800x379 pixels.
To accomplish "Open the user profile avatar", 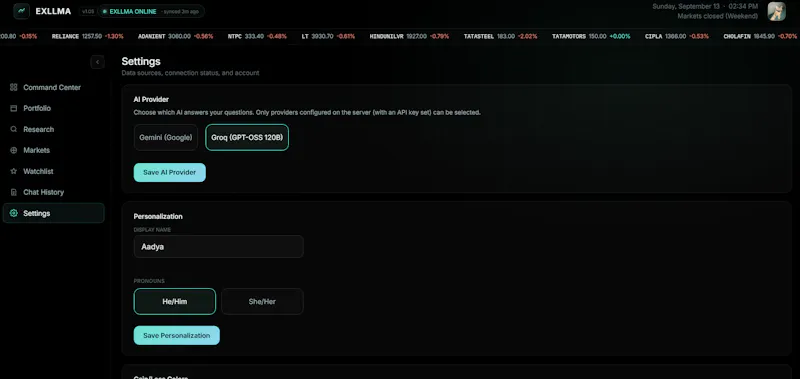I will pyautogui.click(x=777, y=11).
